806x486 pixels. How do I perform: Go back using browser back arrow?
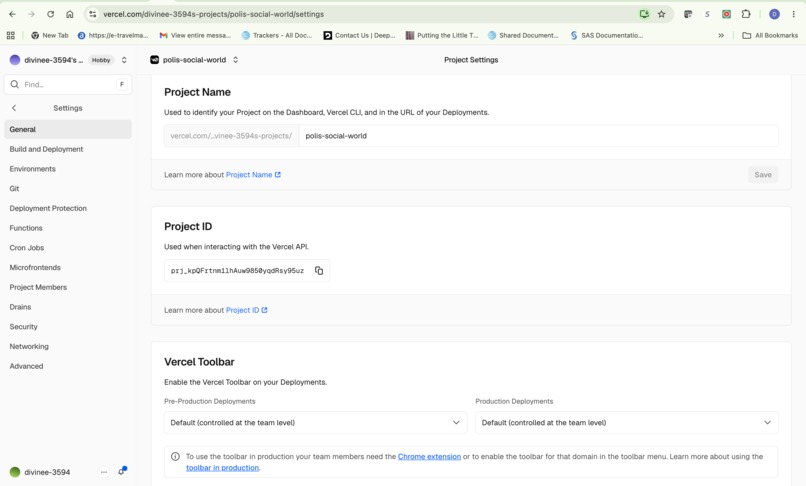click(x=12, y=14)
